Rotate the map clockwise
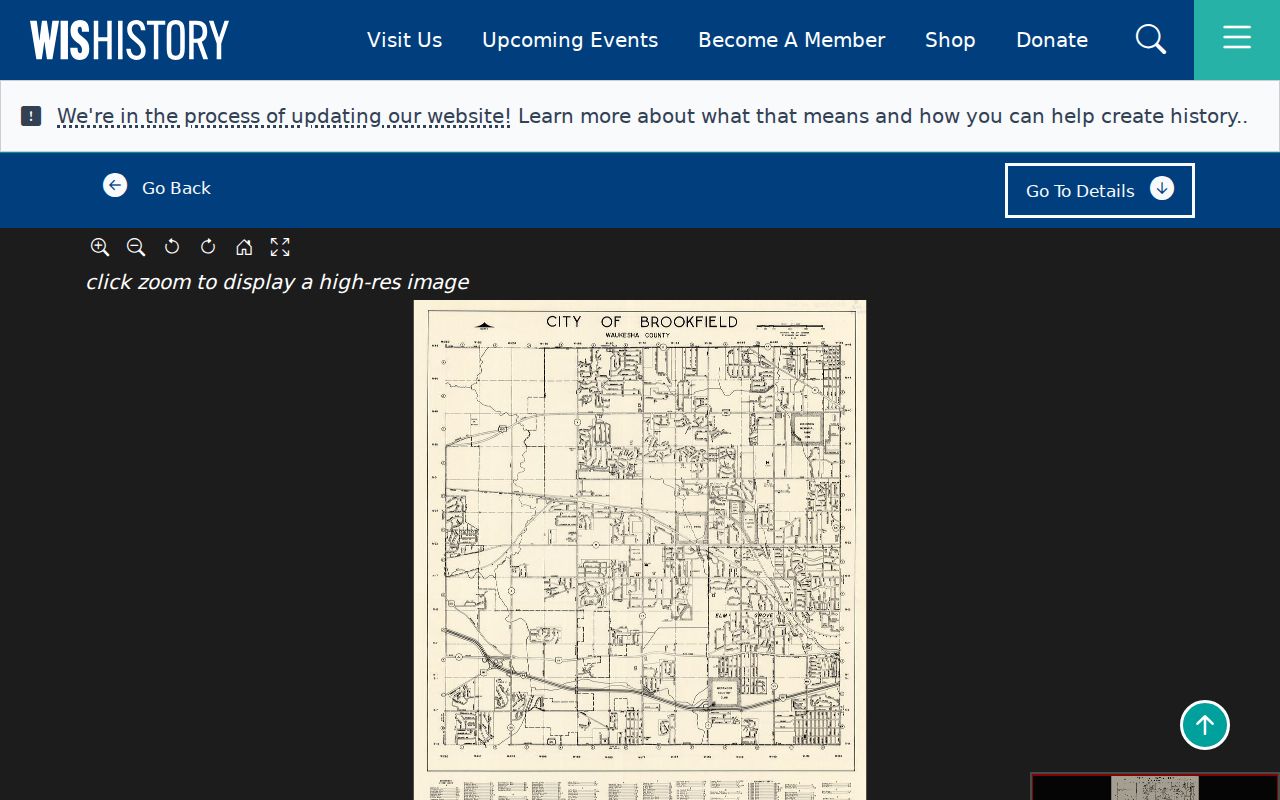Screen dimensions: 1280x800 tap(208, 247)
